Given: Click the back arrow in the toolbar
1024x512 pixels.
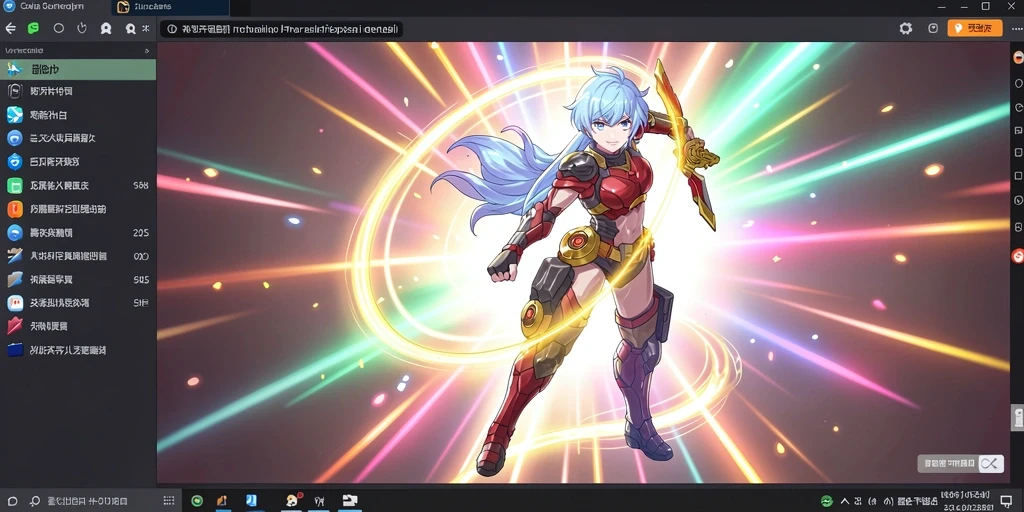Looking at the screenshot, I should pyautogui.click(x=10, y=29).
